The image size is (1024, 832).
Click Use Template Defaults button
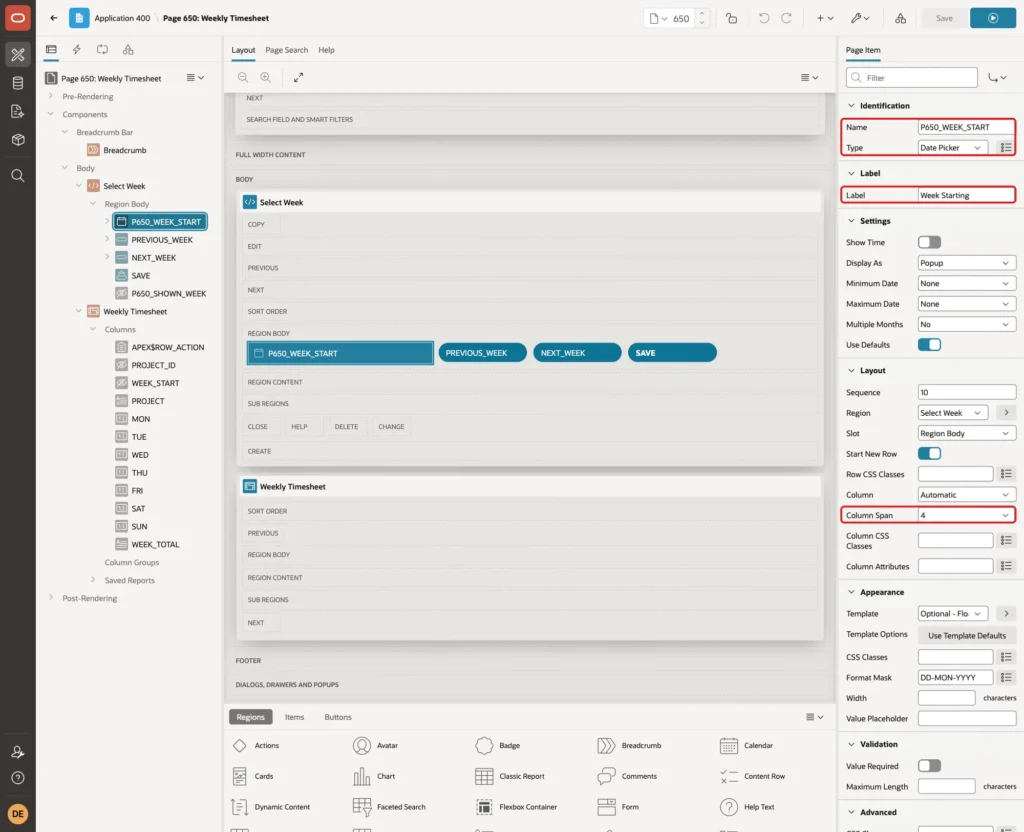pyautogui.click(x=967, y=635)
